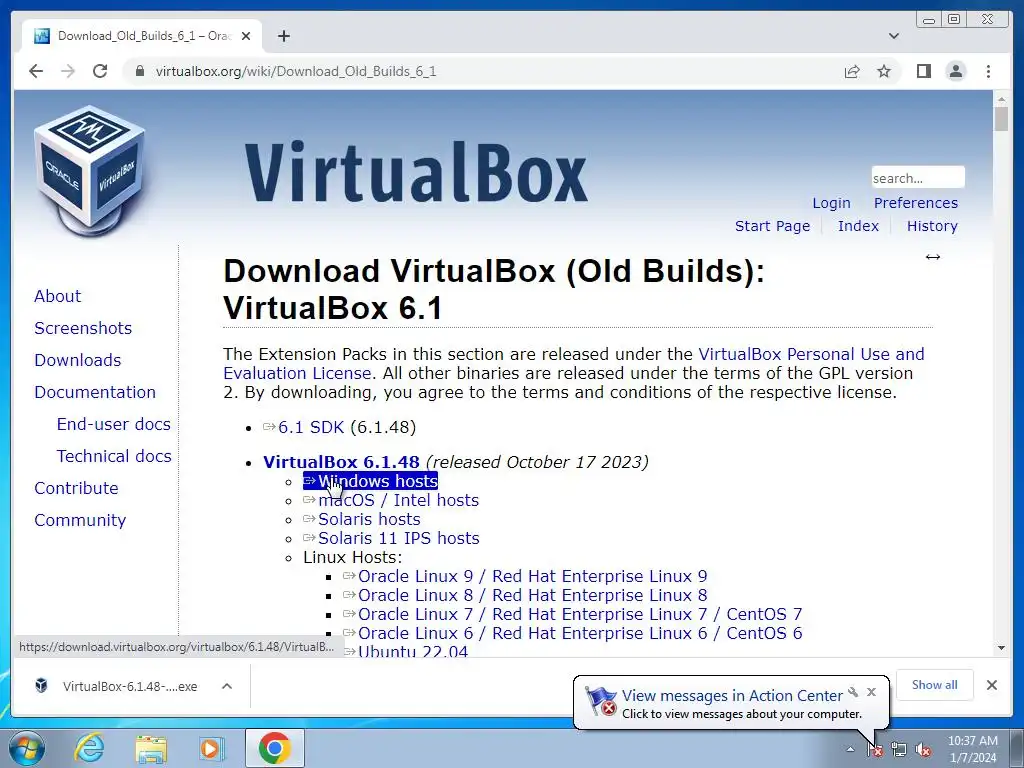Share this page via share icon

[x=852, y=71]
